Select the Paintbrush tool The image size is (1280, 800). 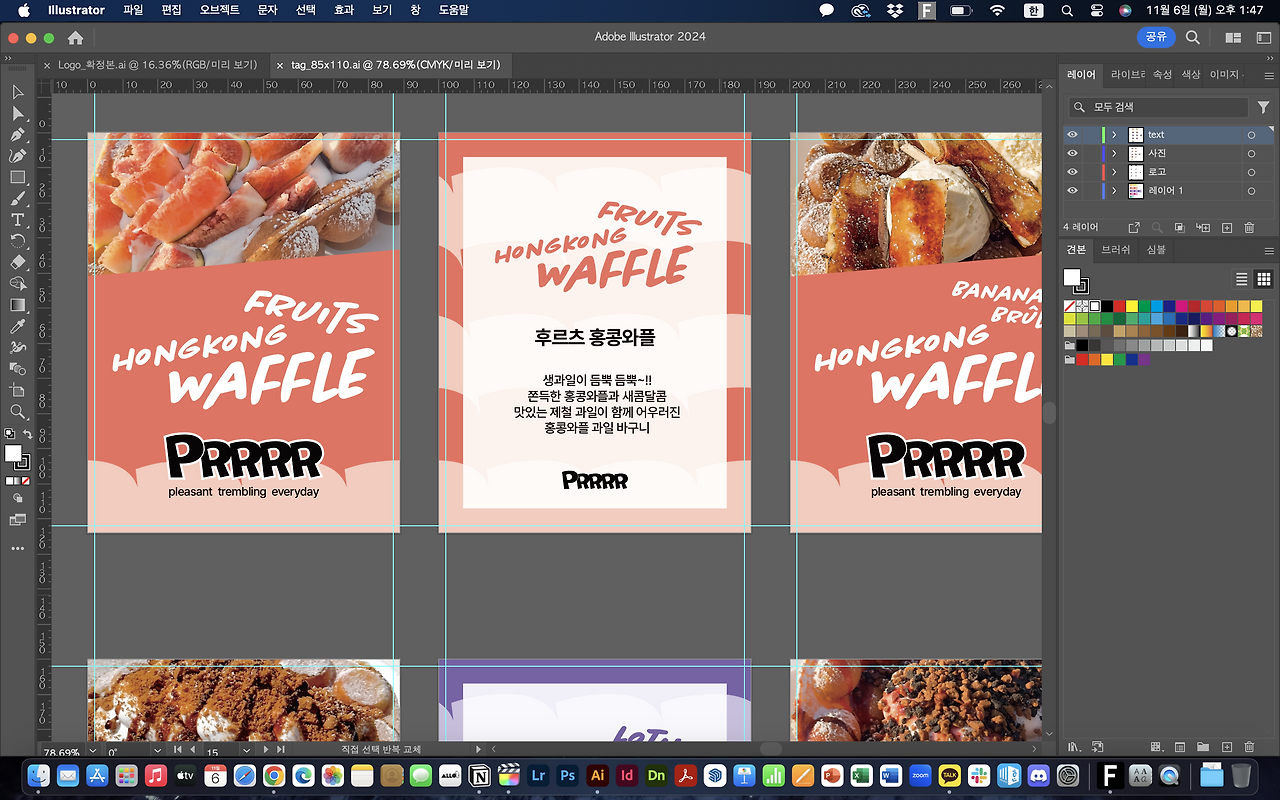(18, 198)
